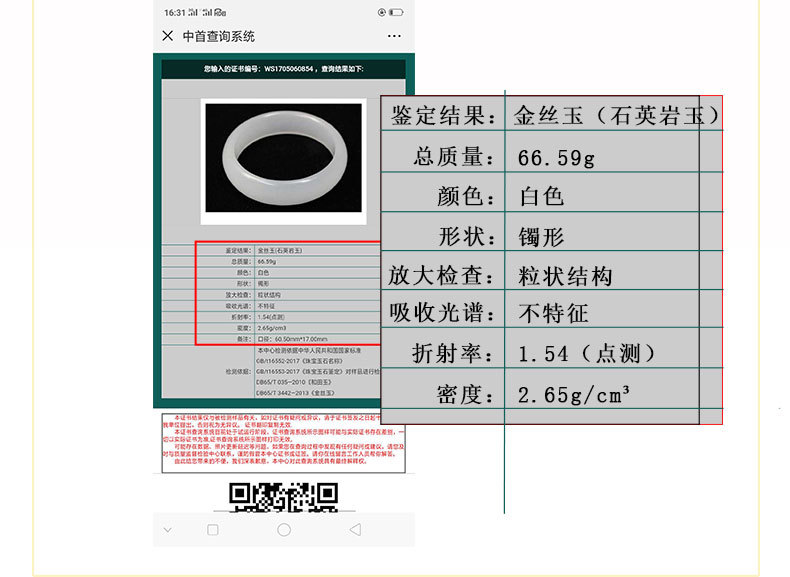This screenshot has height=577, width=790.
Task: Close the 中首查询系统 page with the X icon
Action: (168, 36)
